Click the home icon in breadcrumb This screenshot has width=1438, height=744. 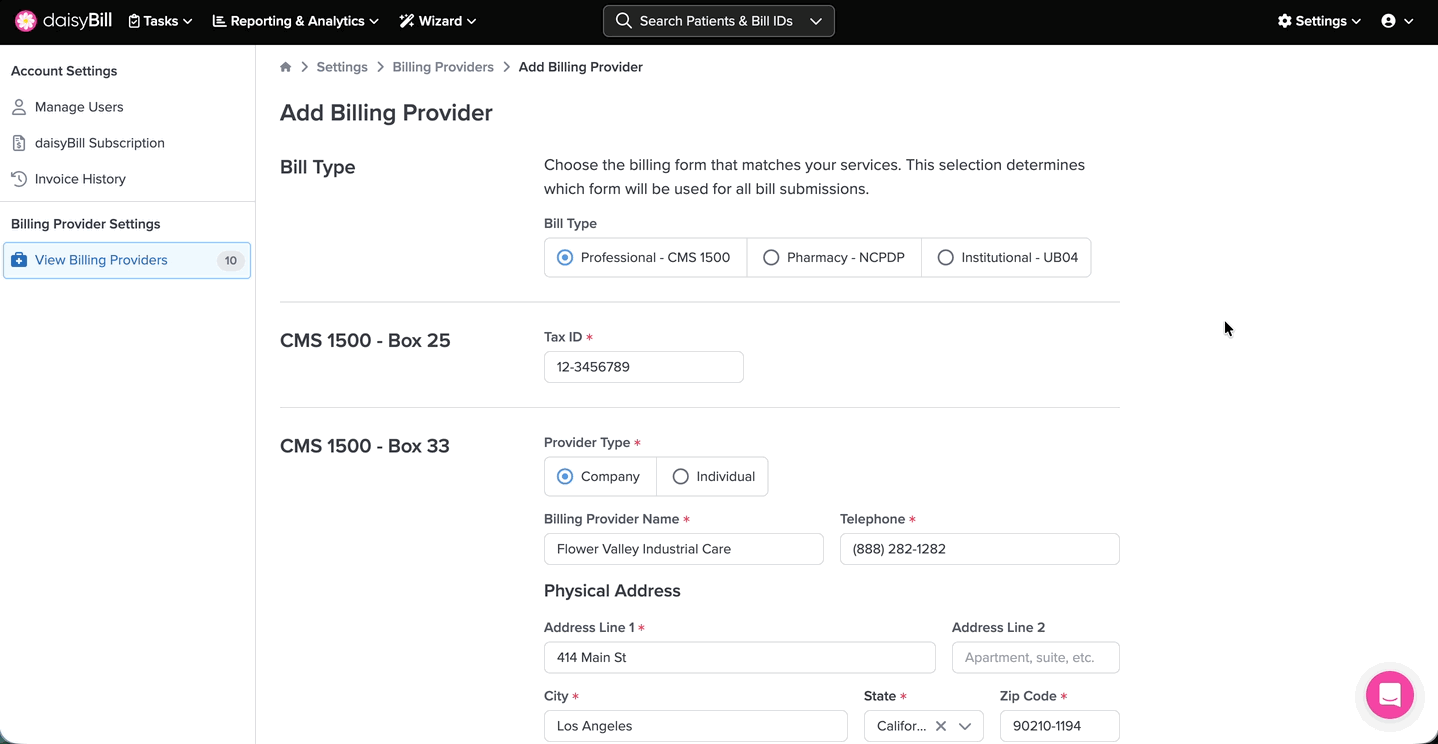tap(286, 67)
